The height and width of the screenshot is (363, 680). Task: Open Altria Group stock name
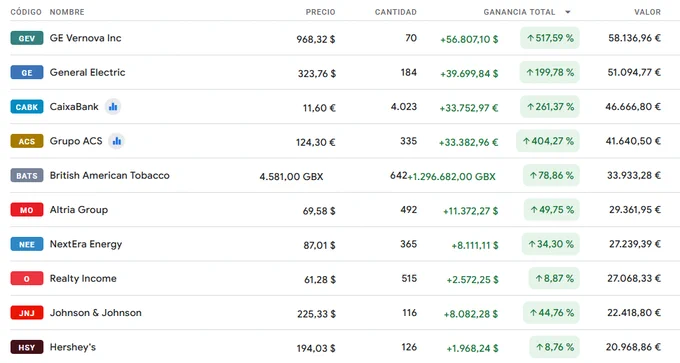(78, 210)
